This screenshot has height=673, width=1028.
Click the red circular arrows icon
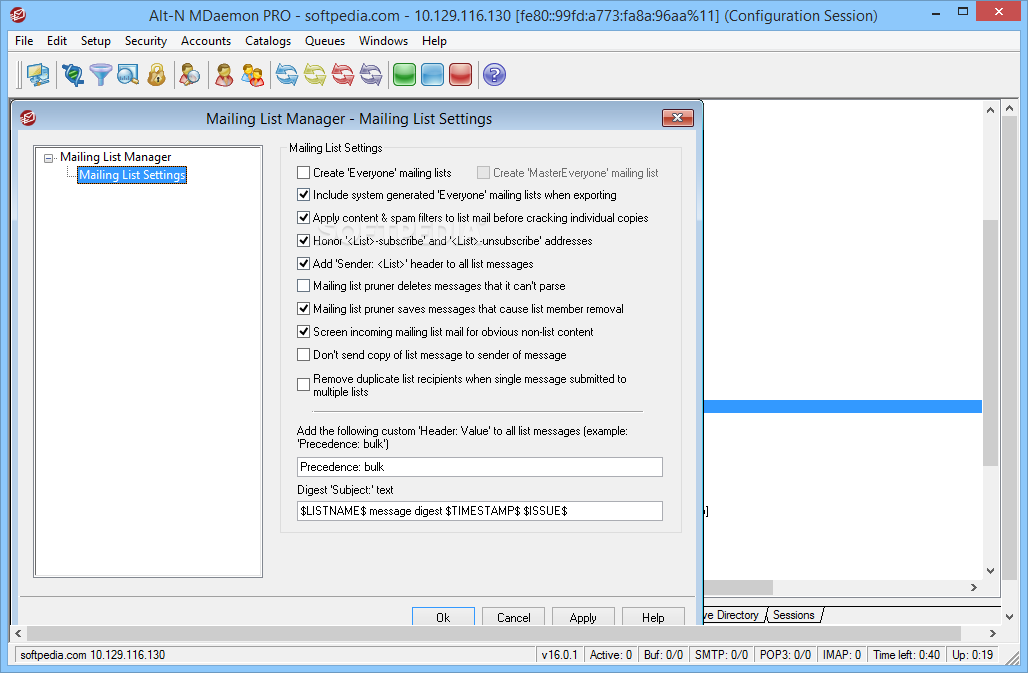(343, 75)
